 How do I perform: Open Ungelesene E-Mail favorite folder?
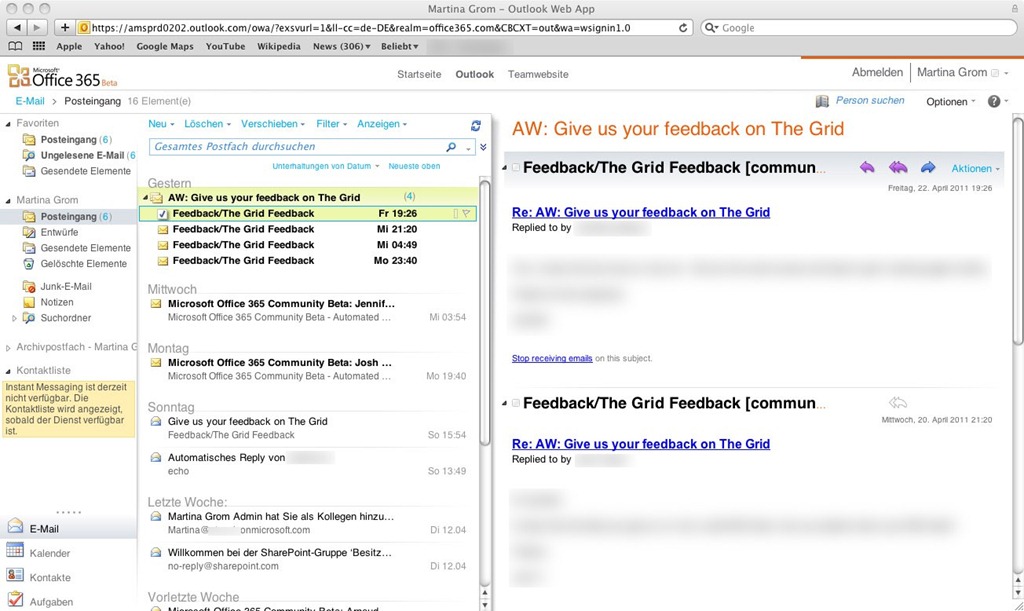coord(82,155)
